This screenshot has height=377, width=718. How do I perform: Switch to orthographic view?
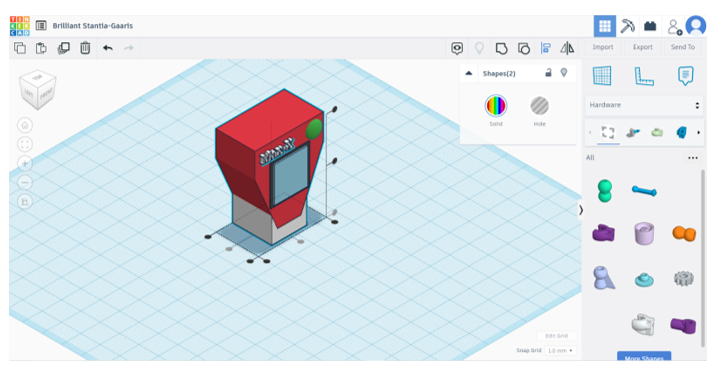pos(25,202)
